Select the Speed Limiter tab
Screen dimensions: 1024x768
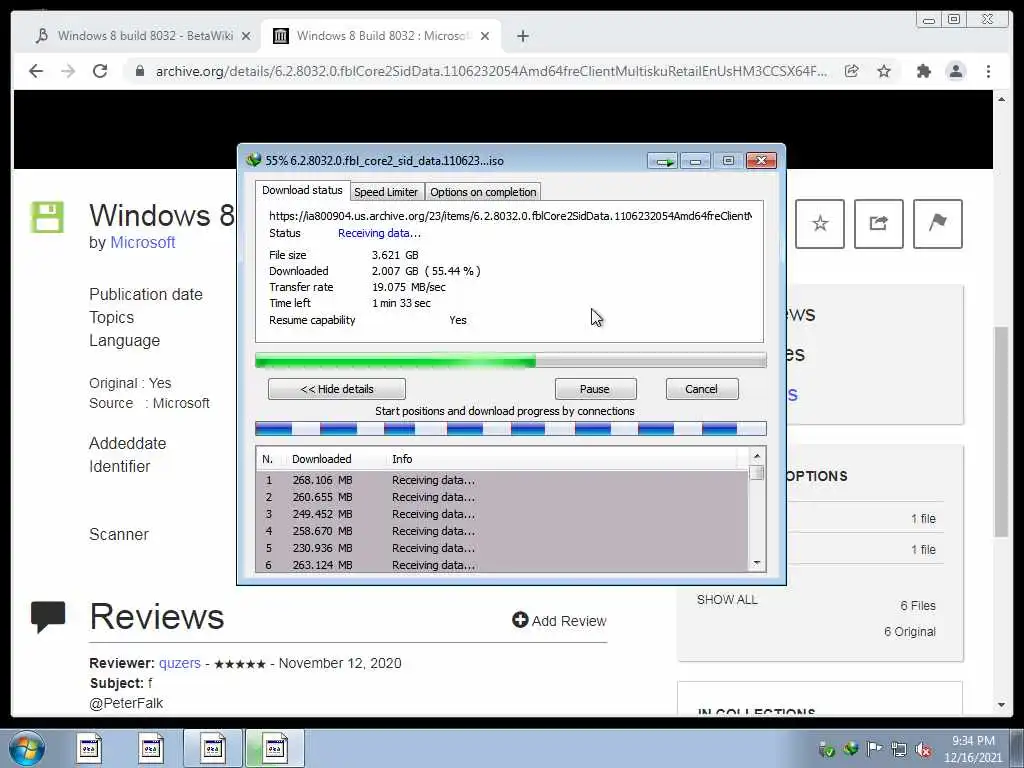tap(386, 192)
